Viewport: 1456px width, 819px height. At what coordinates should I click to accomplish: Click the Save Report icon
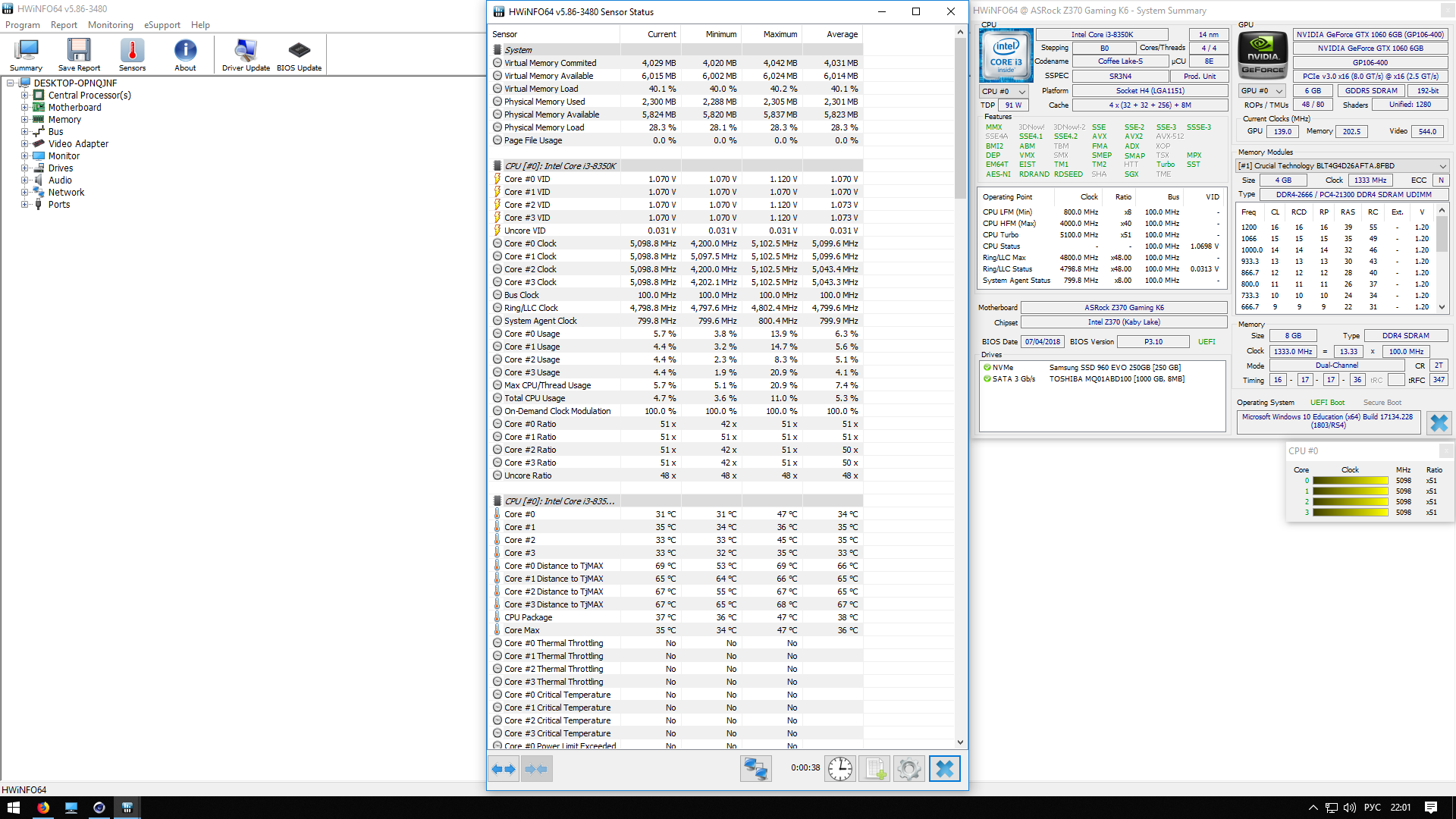tap(79, 55)
